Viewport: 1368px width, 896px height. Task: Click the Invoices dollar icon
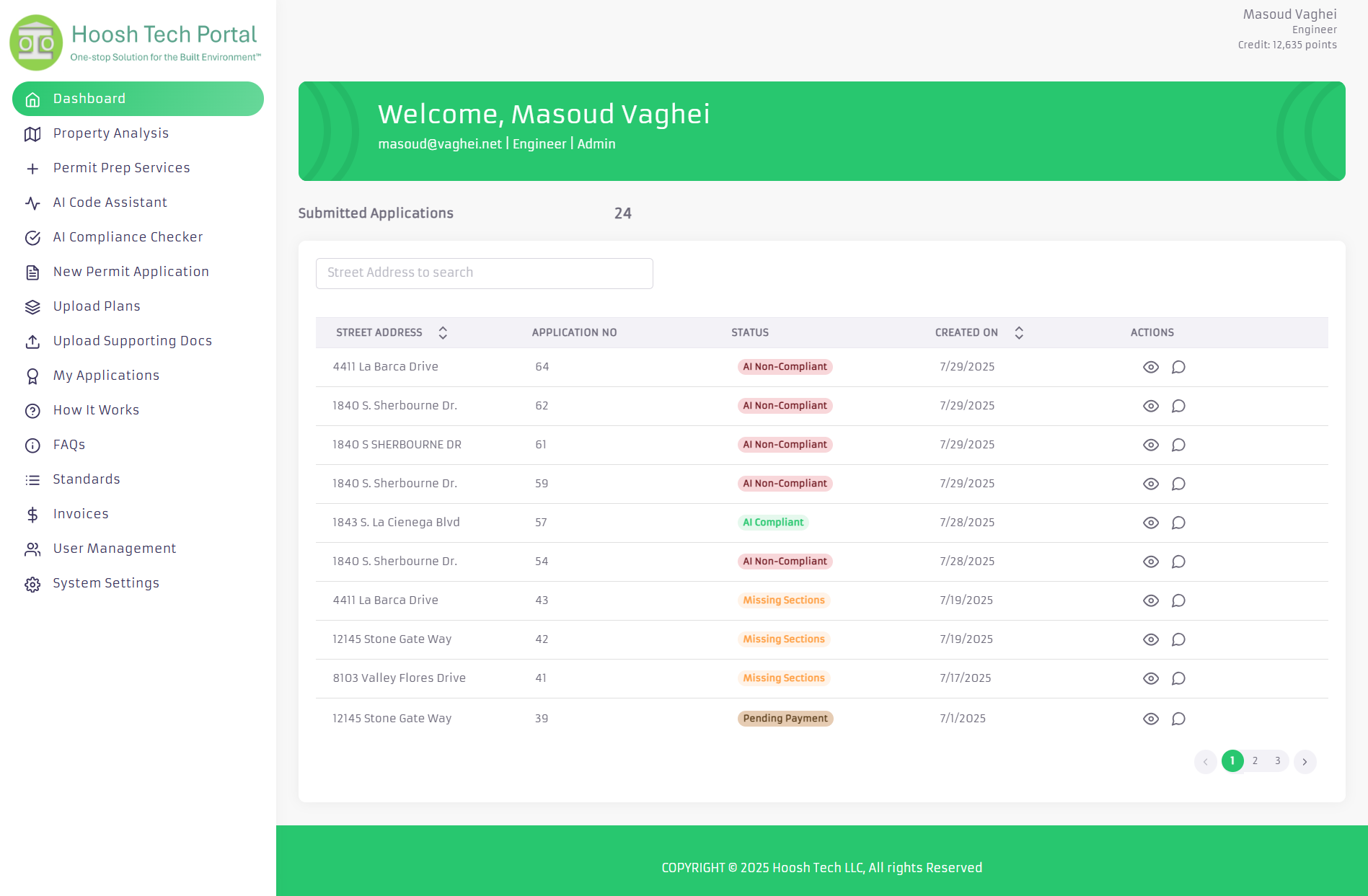click(x=32, y=514)
